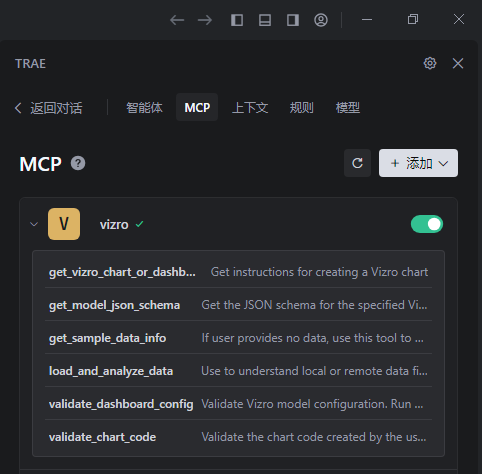Image resolution: width=482 pixels, height=474 pixels.
Task: Toggle the left sidebar layout icon
Action: 237,20
